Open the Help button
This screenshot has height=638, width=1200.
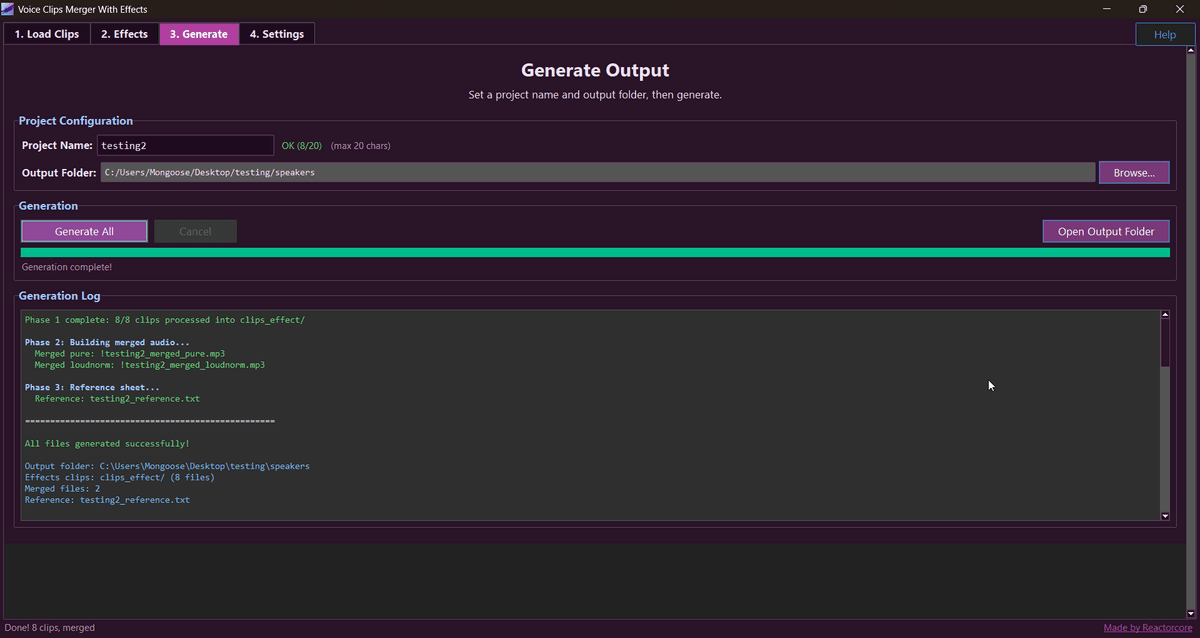1165,35
